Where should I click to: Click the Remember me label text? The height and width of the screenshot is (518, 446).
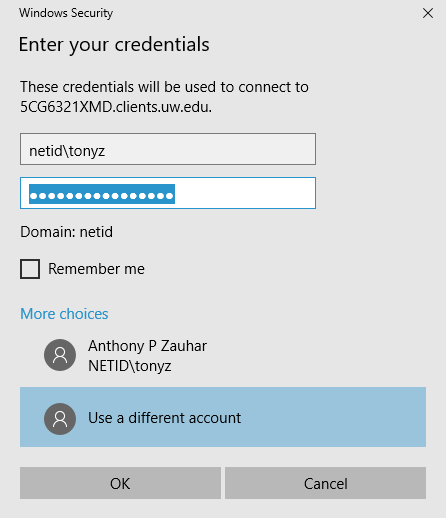[96, 269]
